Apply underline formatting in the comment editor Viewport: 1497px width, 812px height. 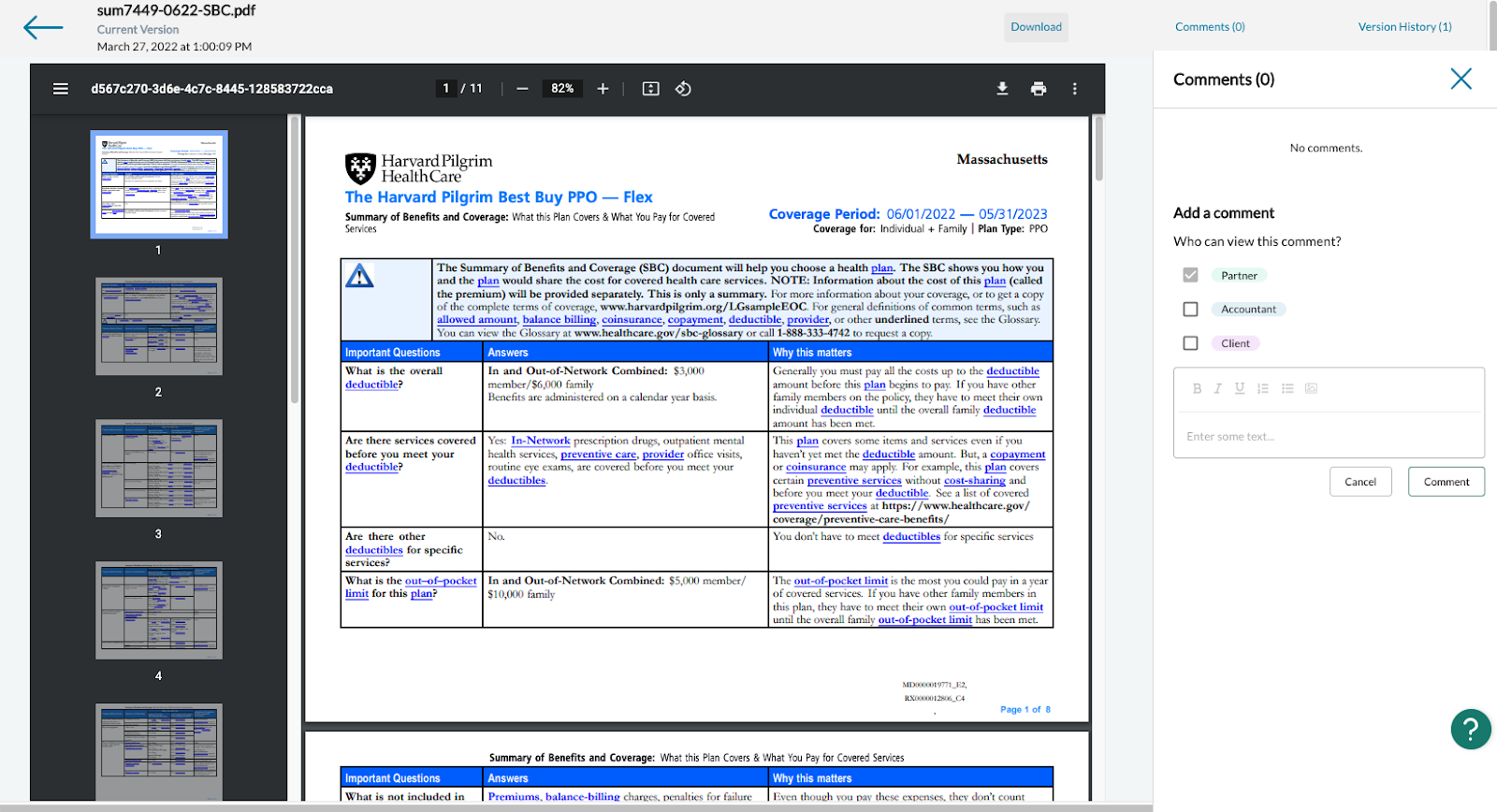[x=1240, y=388]
